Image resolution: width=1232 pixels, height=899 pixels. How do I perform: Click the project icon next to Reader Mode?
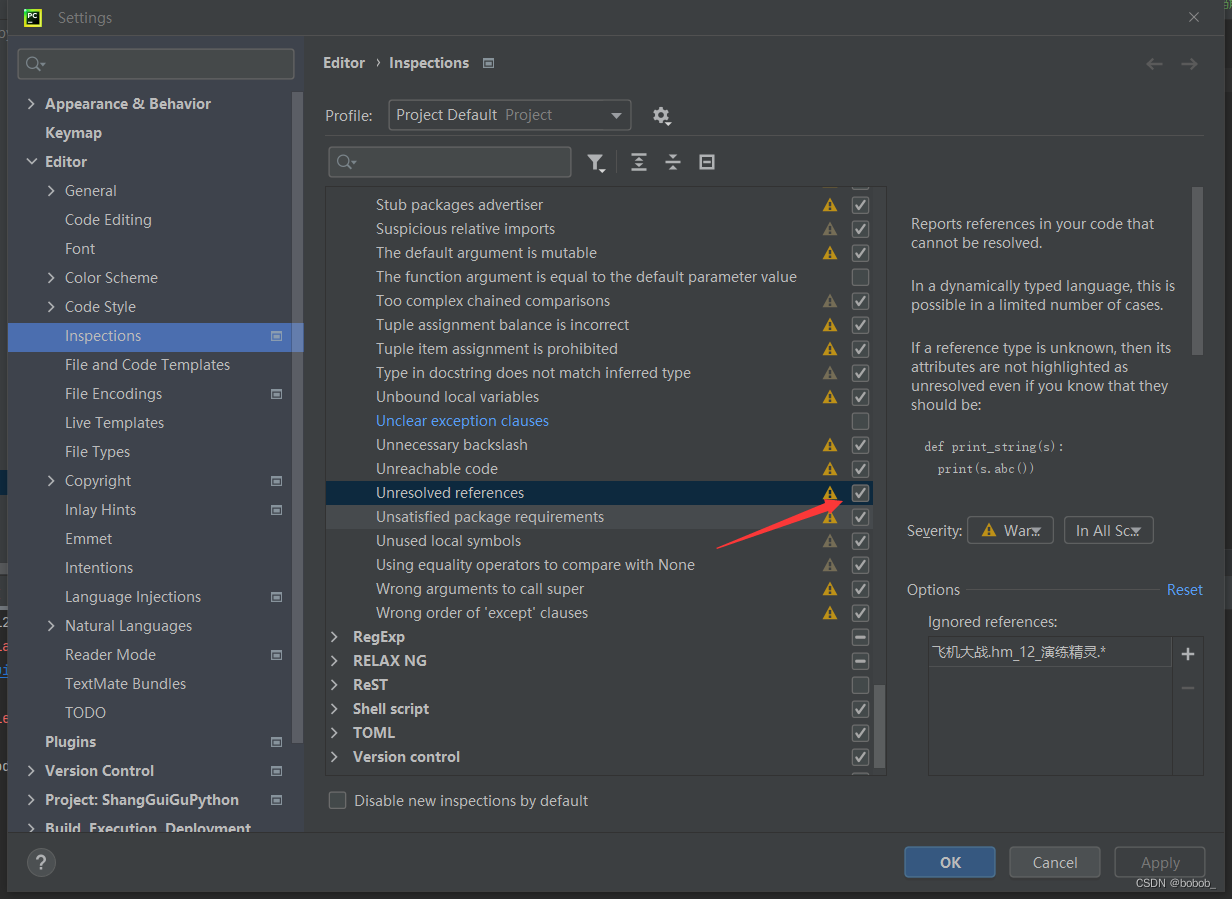point(277,655)
